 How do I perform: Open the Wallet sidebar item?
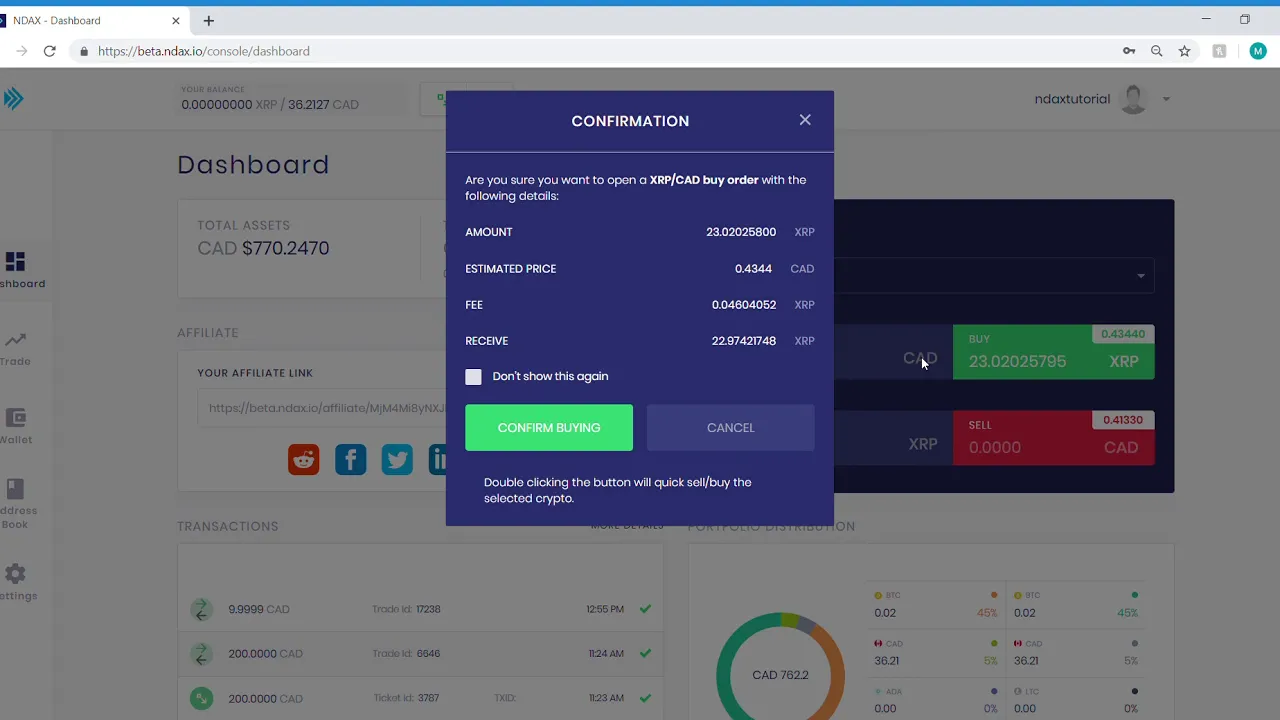click(x=16, y=427)
